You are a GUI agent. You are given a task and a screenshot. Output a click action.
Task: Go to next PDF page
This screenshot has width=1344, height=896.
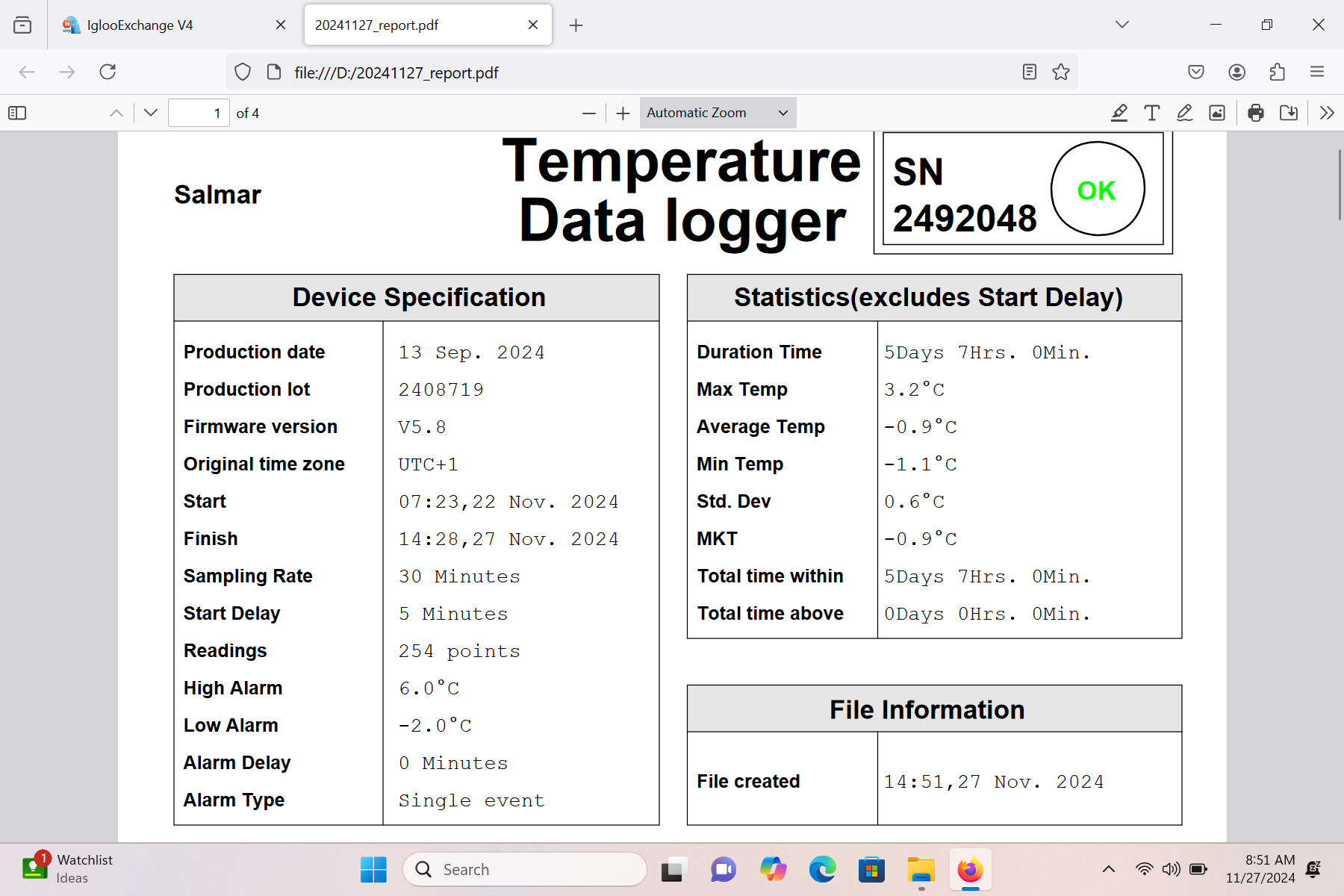coord(151,113)
